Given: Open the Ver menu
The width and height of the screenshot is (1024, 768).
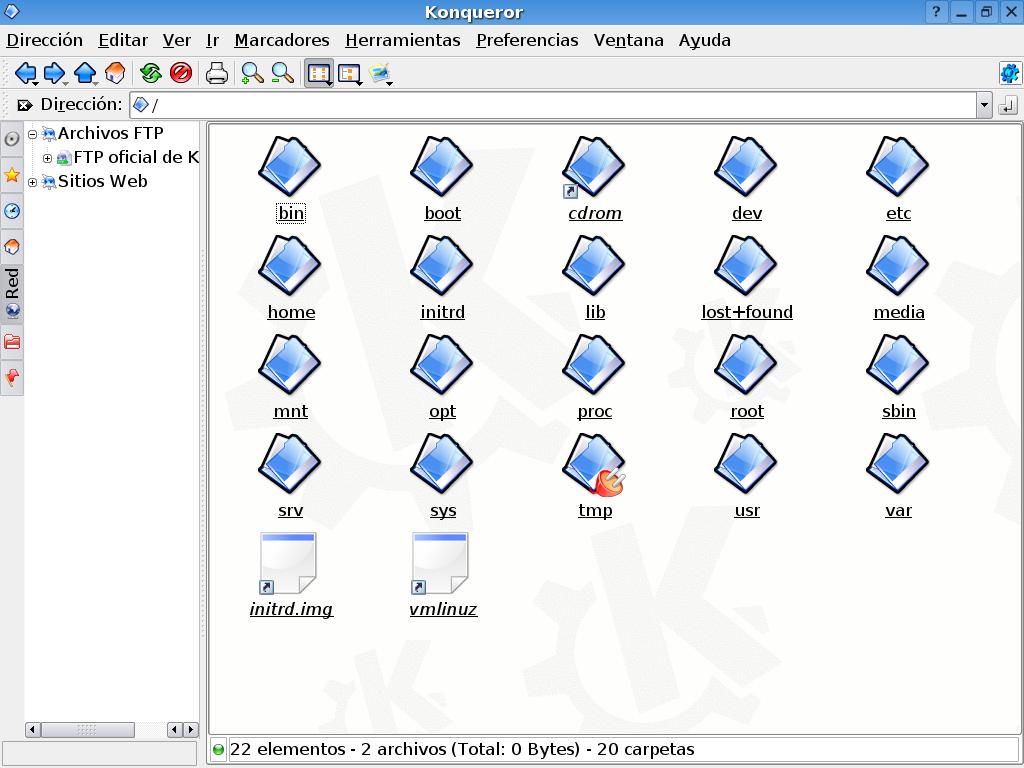Looking at the screenshot, I should [176, 40].
